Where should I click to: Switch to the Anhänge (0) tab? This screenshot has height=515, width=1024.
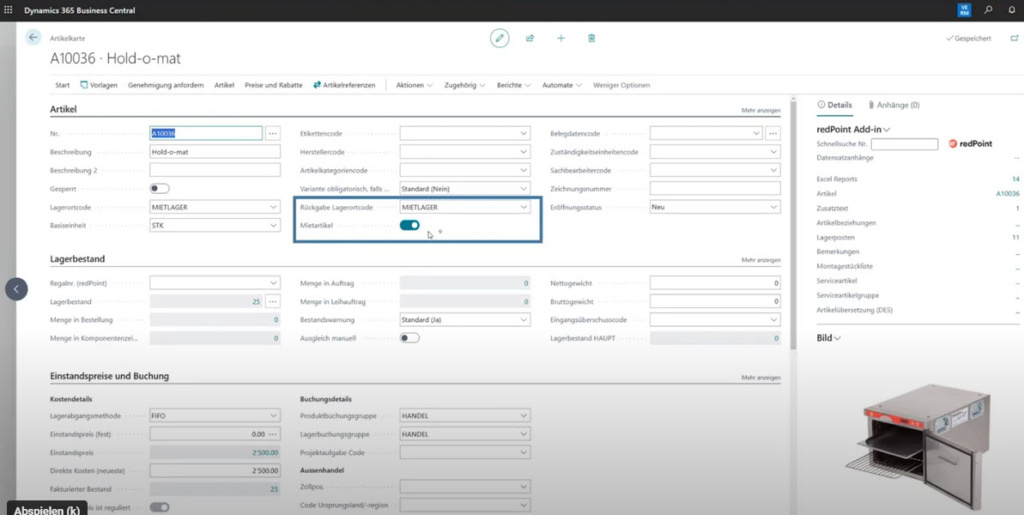pyautogui.click(x=893, y=104)
